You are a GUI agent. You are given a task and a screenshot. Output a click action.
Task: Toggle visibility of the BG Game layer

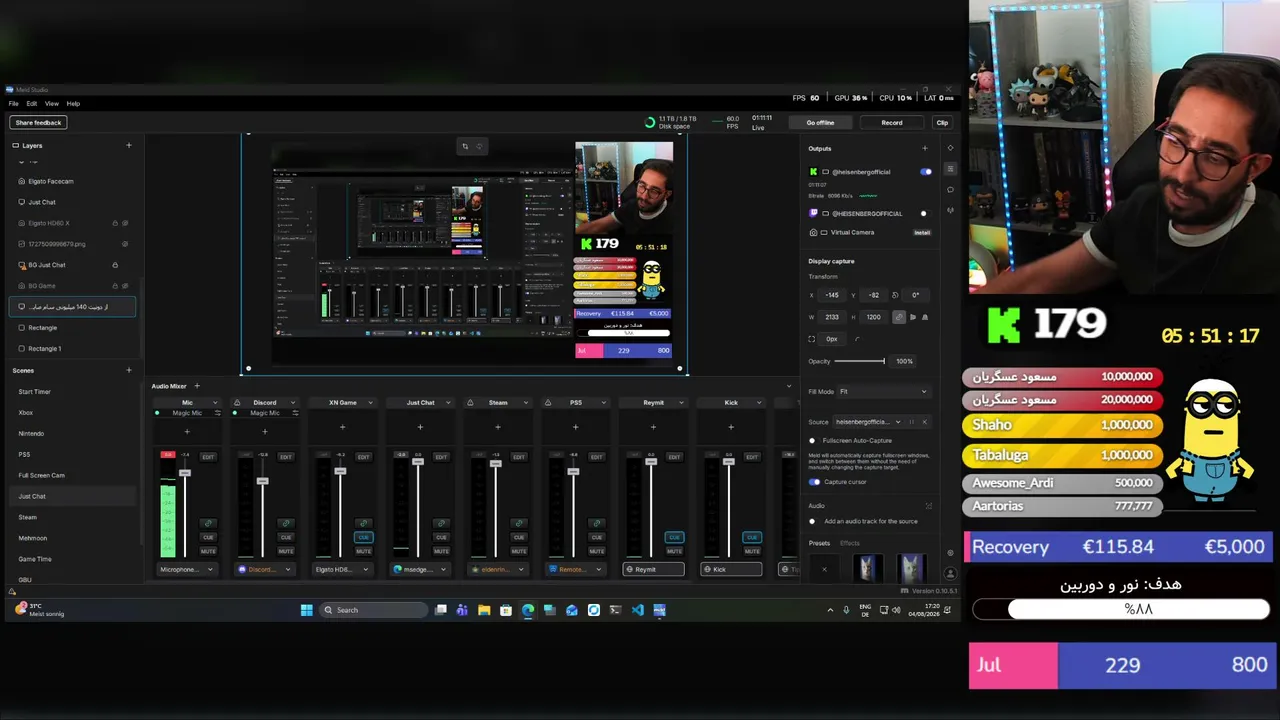pos(125,286)
